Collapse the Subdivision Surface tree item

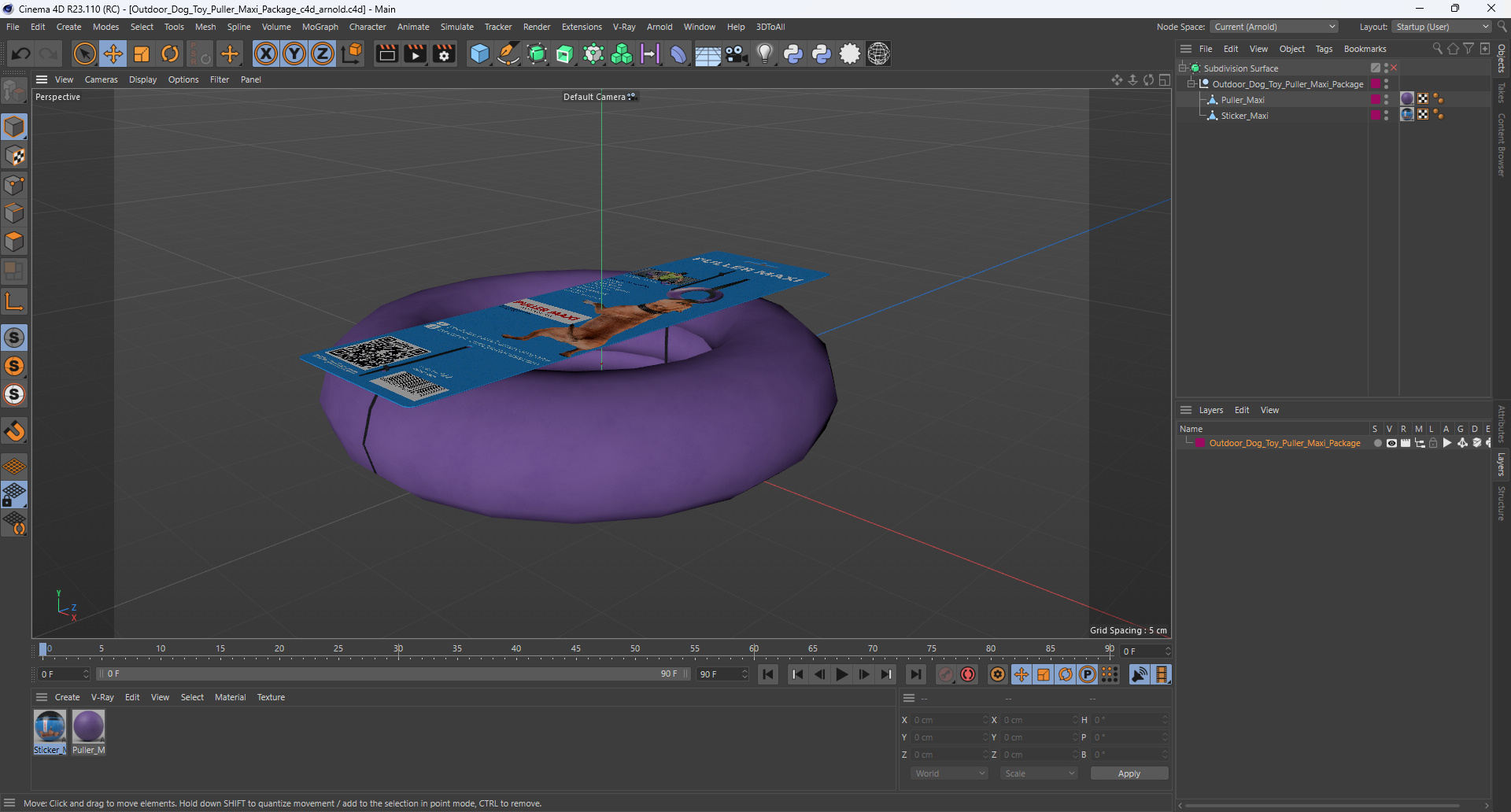pyautogui.click(x=1182, y=68)
